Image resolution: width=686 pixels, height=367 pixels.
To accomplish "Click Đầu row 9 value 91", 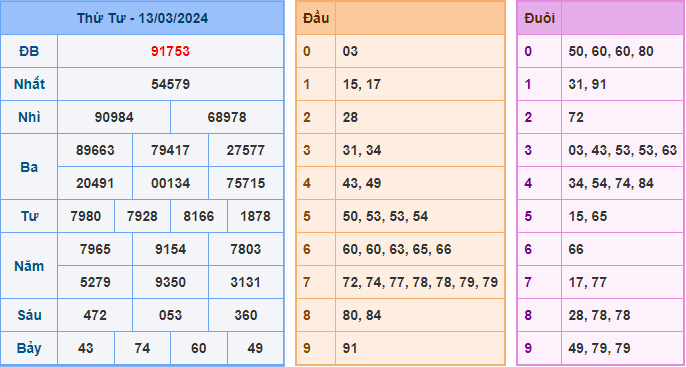I will [x=350, y=348].
